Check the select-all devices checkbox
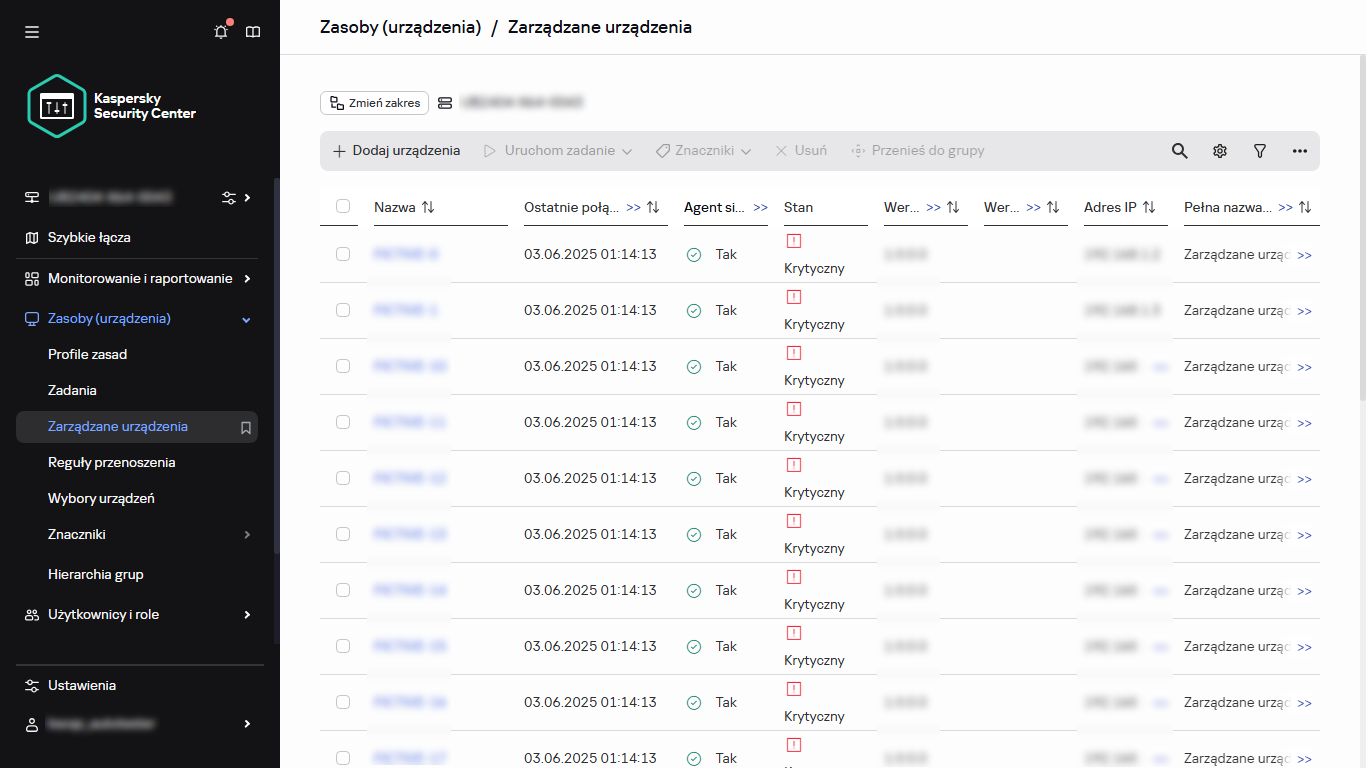1366x768 pixels. pyautogui.click(x=343, y=206)
